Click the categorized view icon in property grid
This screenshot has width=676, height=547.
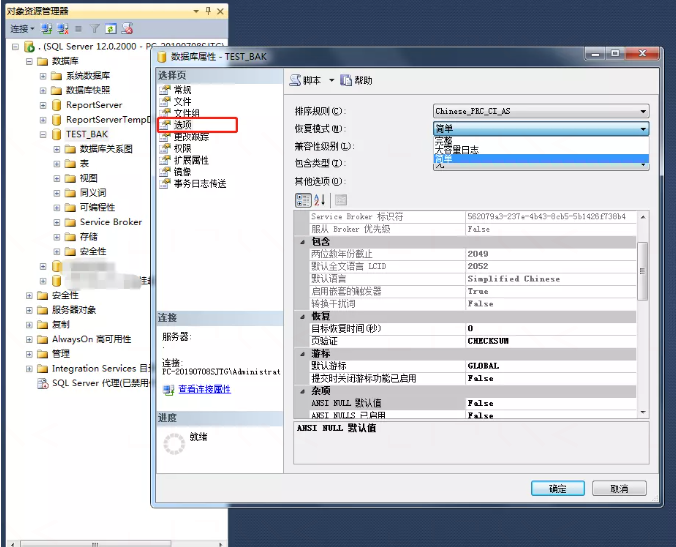click(x=303, y=200)
